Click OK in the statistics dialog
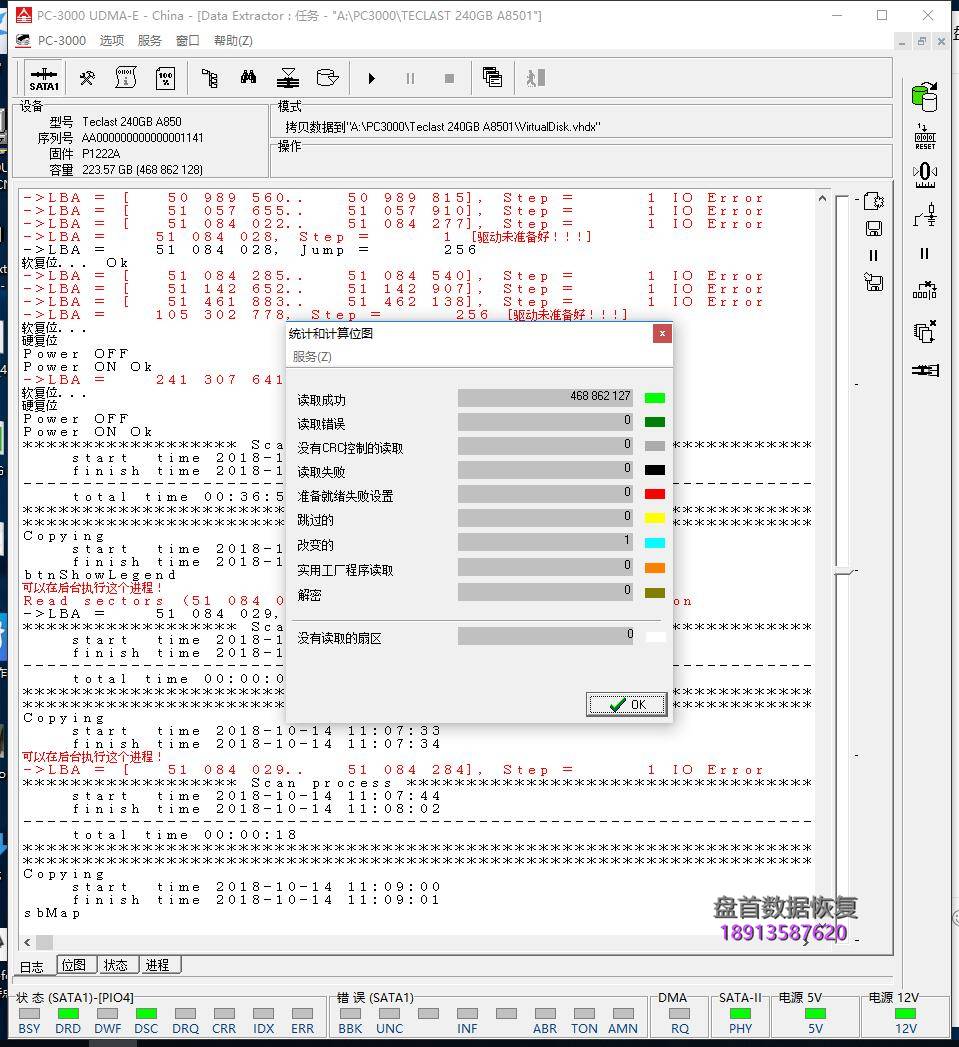 pyautogui.click(x=627, y=704)
